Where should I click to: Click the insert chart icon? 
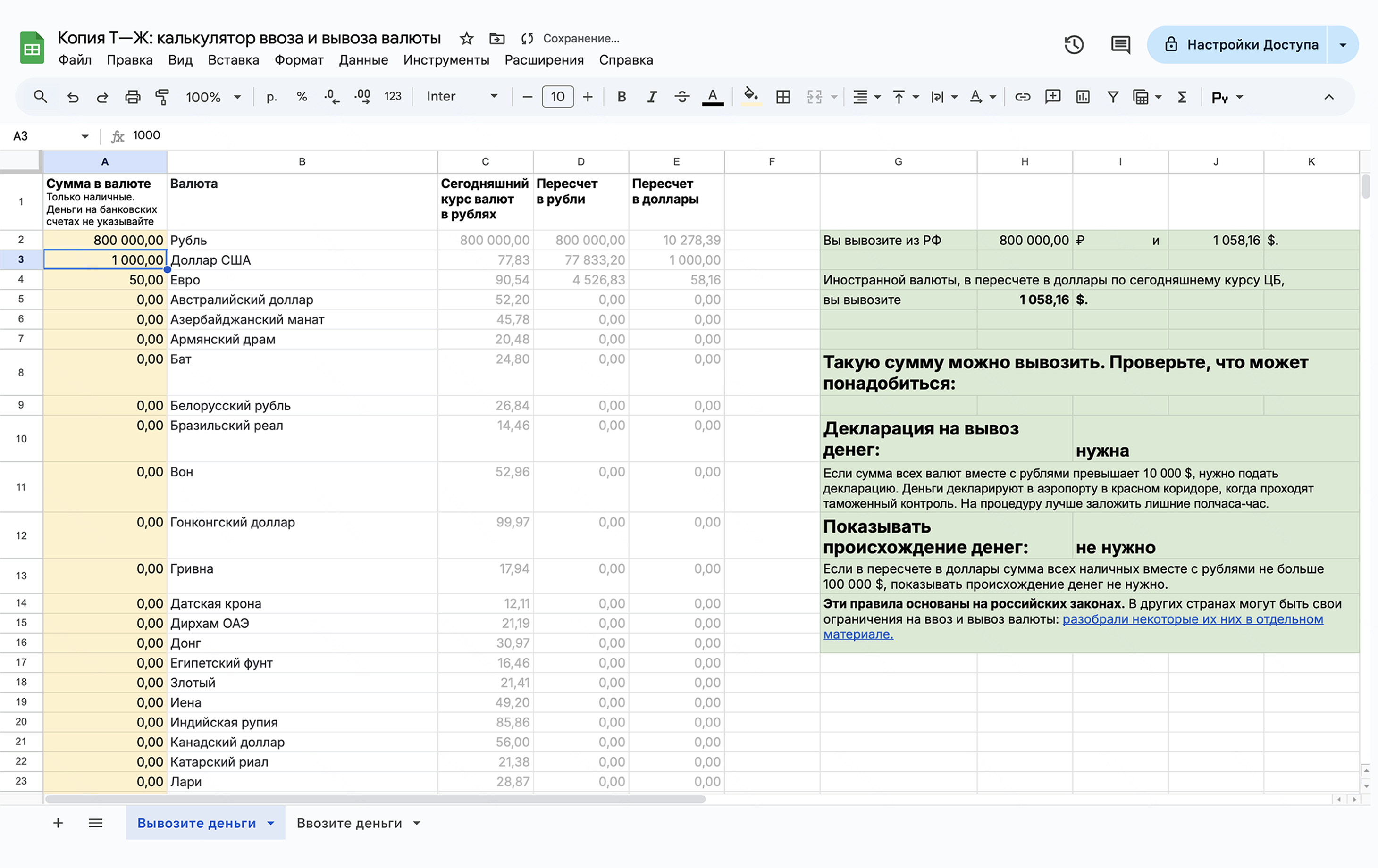point(1082,97)
